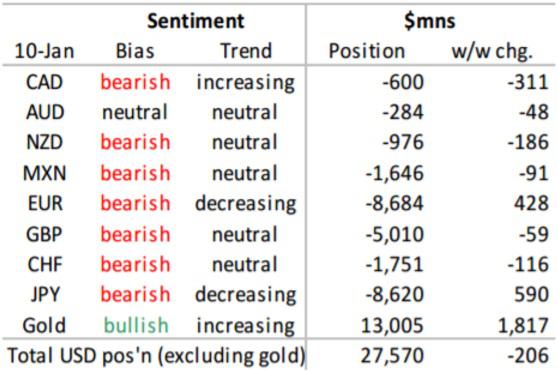Click the w/w chg. column header
The height and width of the screenshot is (371, 558).
pos(492,52)
